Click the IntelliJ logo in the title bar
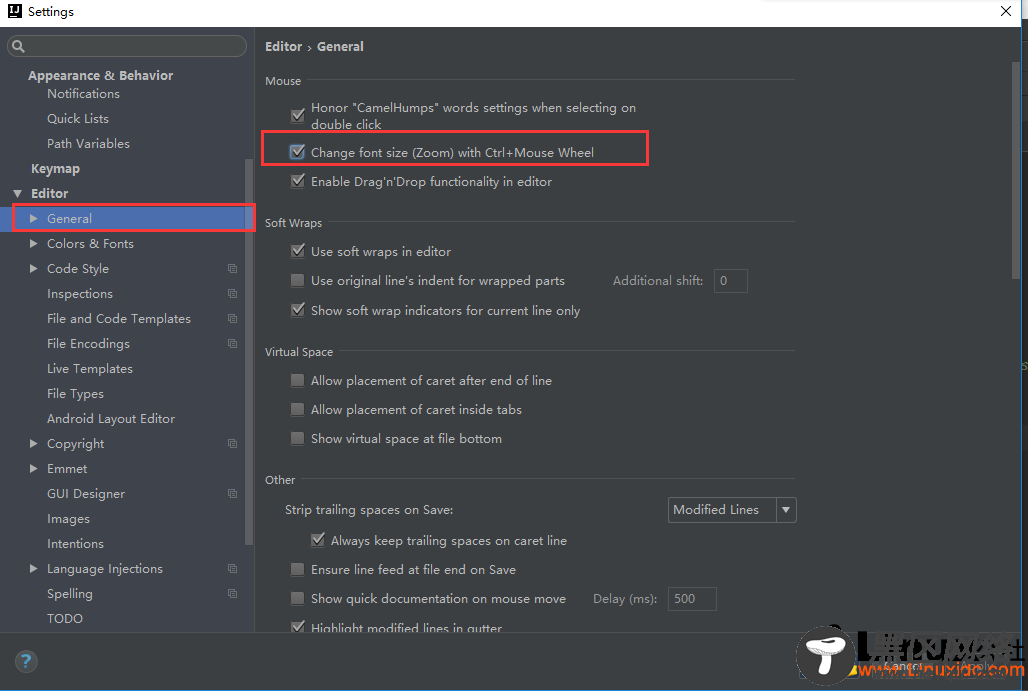This screenshot has height=691, width=1028. (14, 11)
